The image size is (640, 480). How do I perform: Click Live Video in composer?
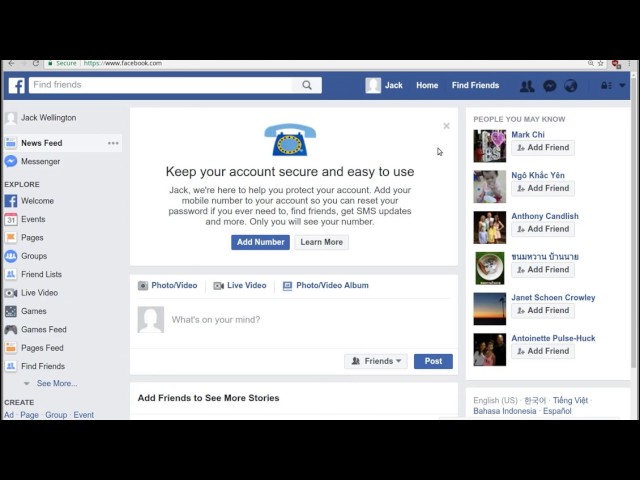(x=240, y=286)
